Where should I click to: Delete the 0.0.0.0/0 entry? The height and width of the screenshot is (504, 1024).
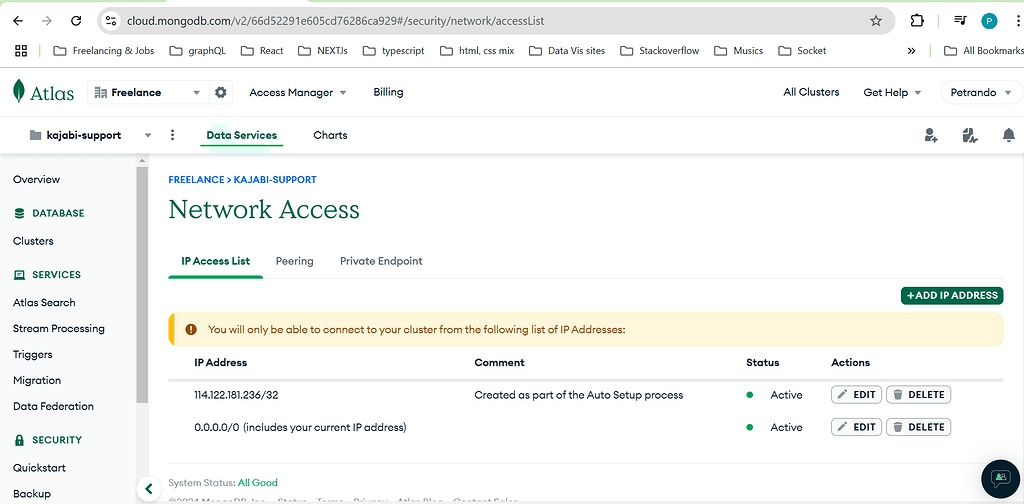(918, 427)
